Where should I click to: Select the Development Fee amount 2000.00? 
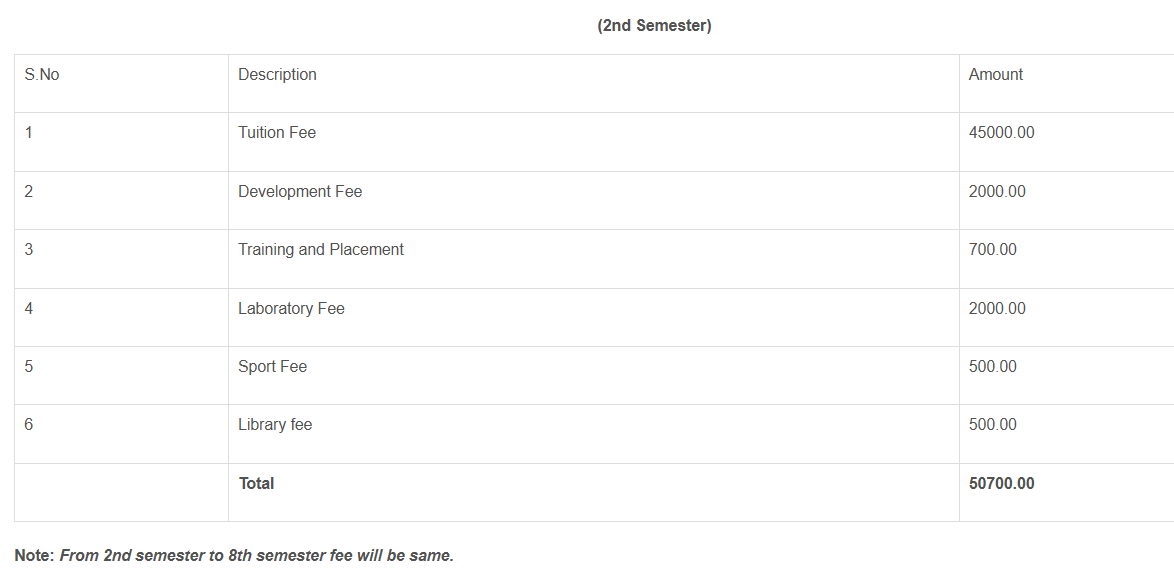click(x=997, y=192)
